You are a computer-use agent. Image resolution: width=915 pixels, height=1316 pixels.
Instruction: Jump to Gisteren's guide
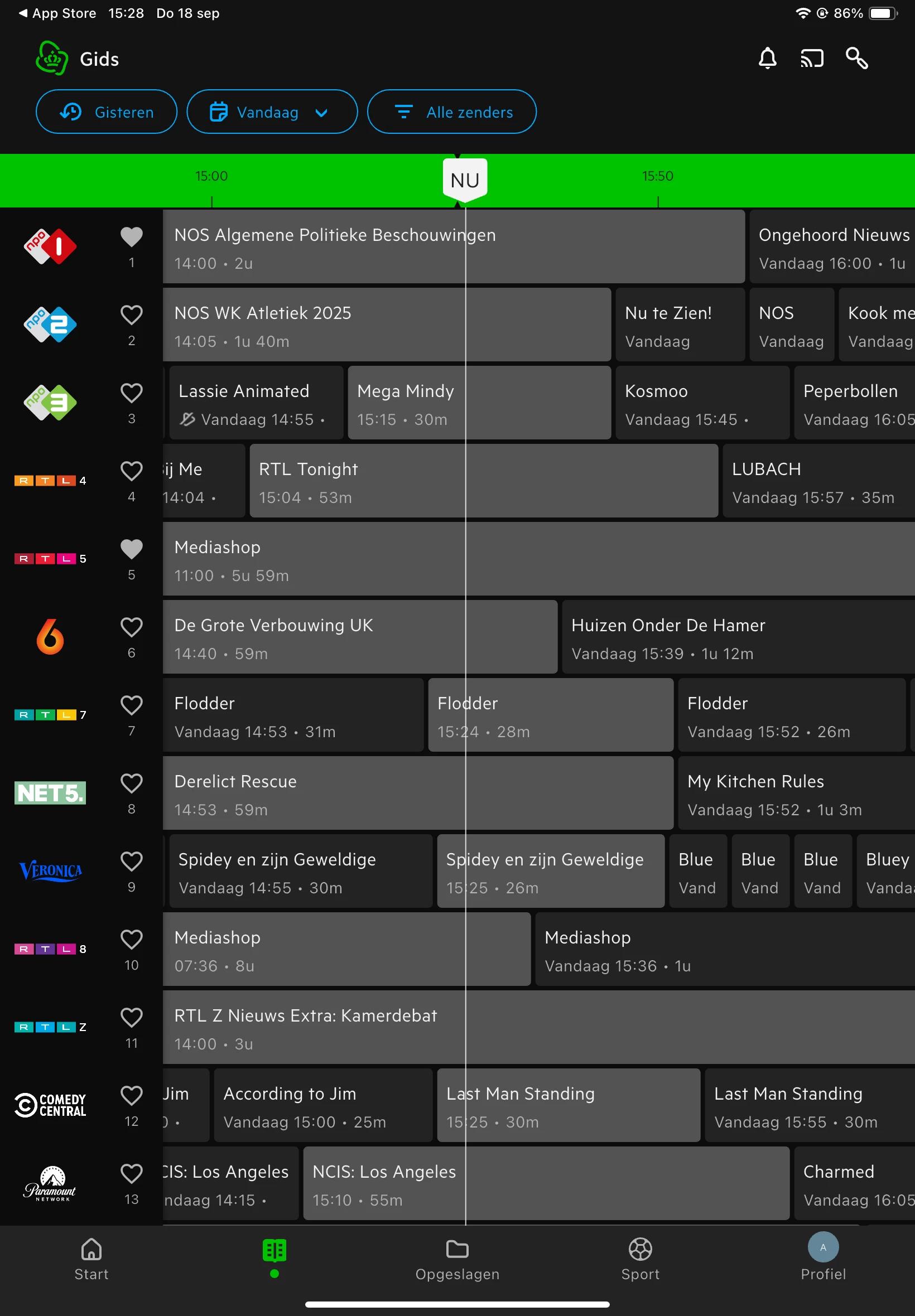pyautogui.click(x=106, y=112)
